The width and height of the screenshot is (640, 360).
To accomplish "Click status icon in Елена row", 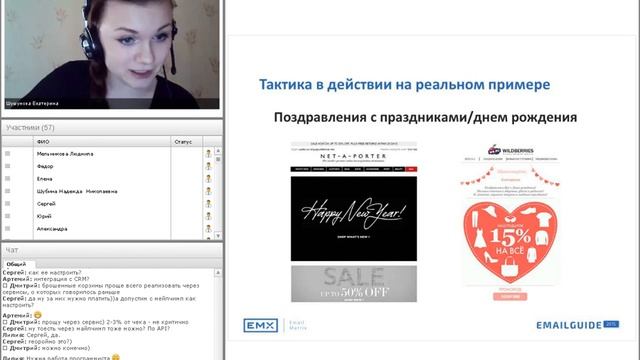I will [209, 178].
